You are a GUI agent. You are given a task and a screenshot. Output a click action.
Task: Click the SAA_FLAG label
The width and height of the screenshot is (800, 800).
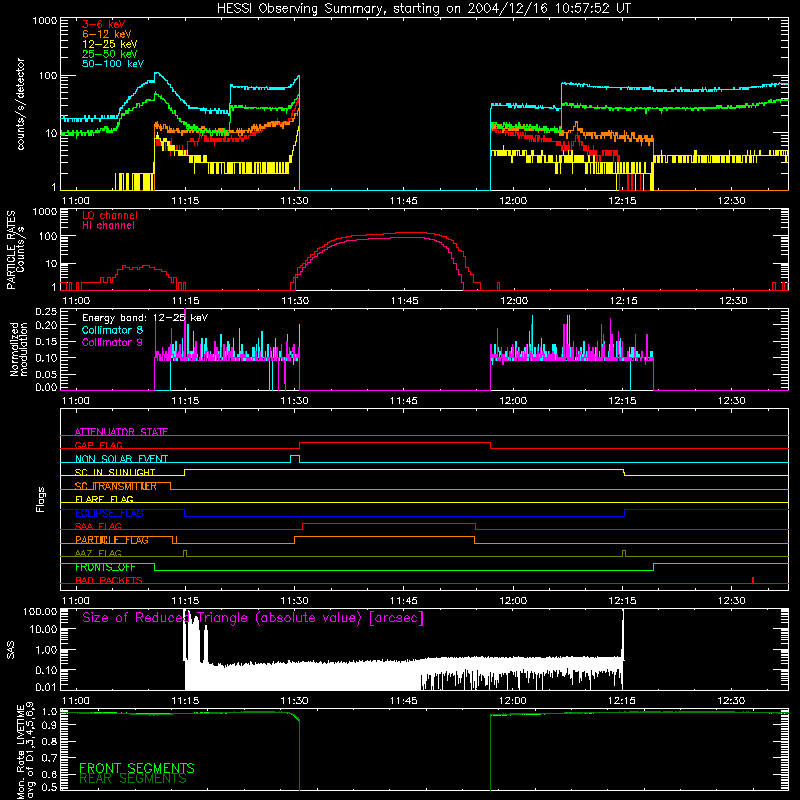pos(98,527)
